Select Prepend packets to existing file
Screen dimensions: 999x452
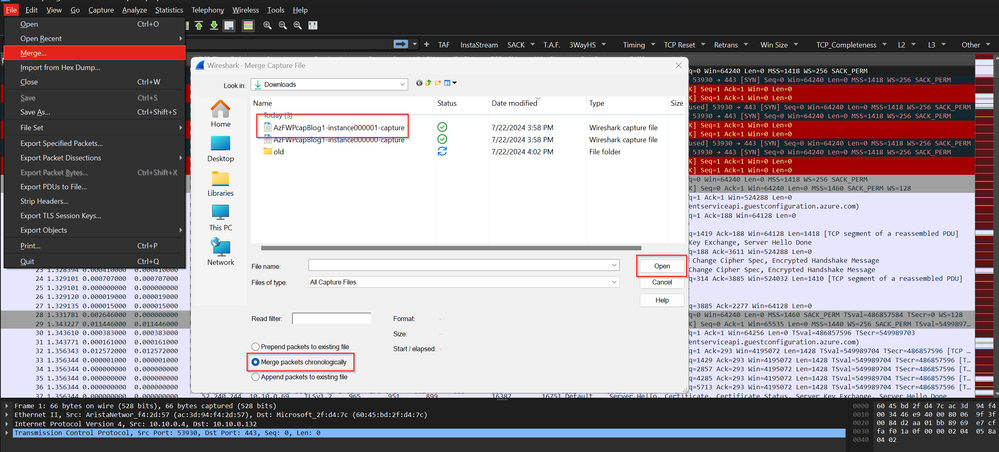coord(301,347)
